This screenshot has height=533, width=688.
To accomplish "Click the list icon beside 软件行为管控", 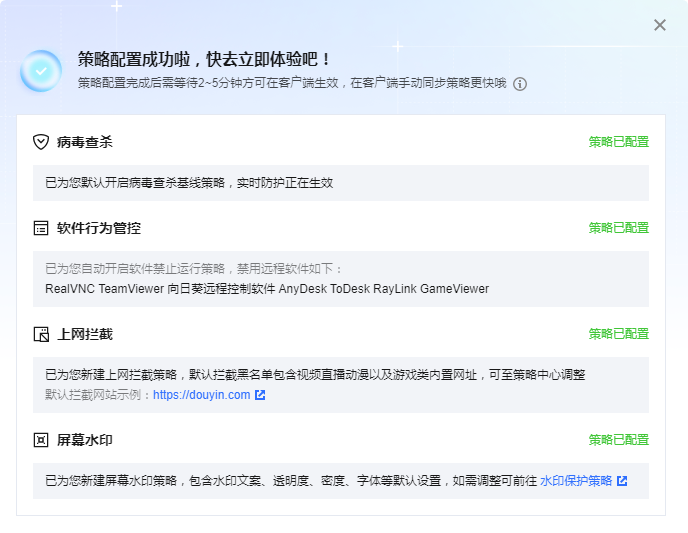I will click(x=41, y=228).
